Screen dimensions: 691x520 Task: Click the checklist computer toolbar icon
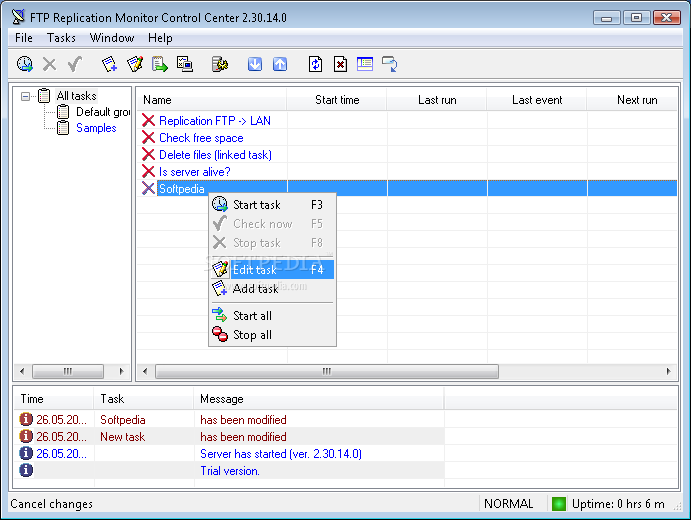pos(185,64)
